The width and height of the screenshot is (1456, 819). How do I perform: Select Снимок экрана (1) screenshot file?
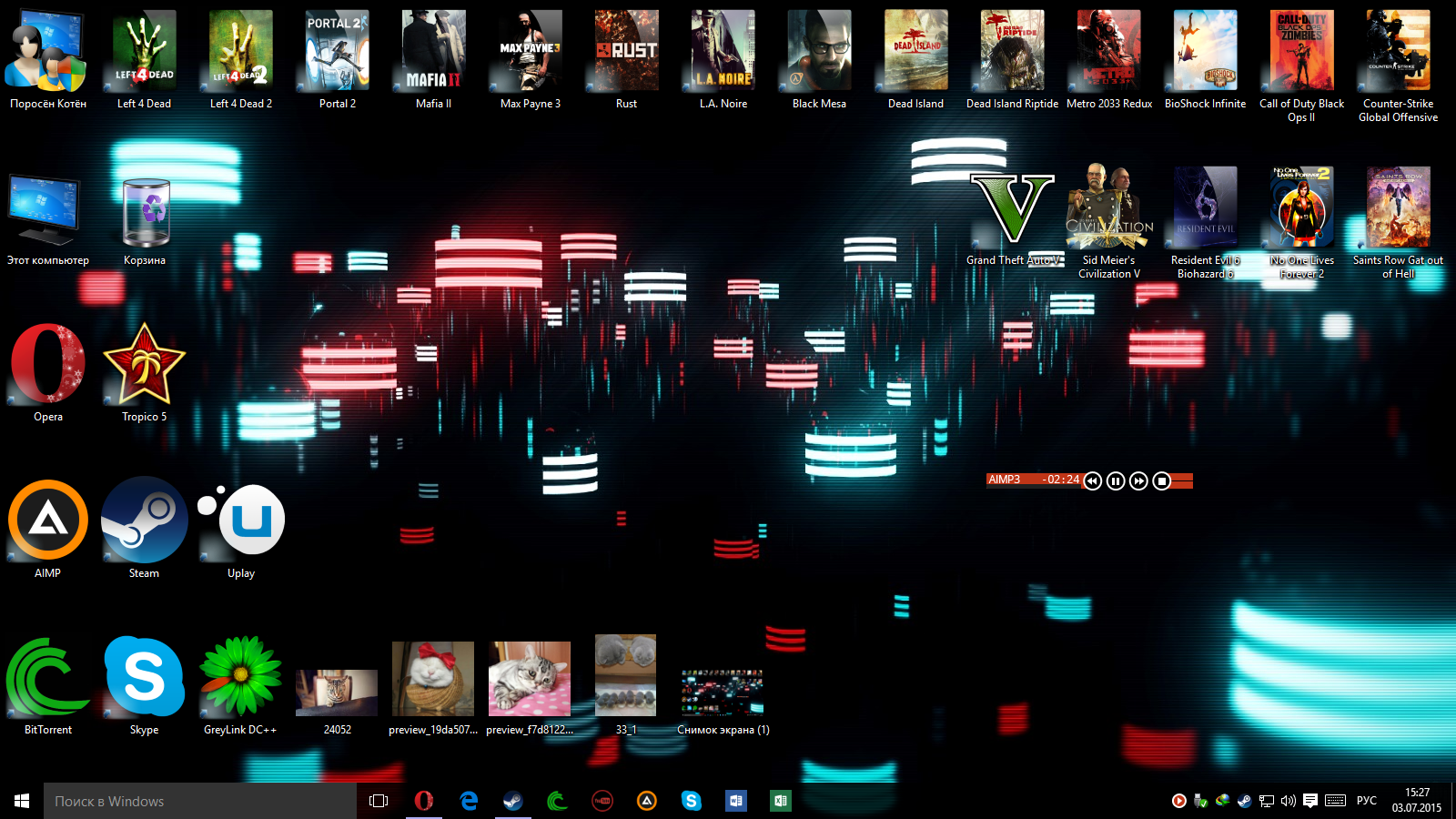click(723, 693)
